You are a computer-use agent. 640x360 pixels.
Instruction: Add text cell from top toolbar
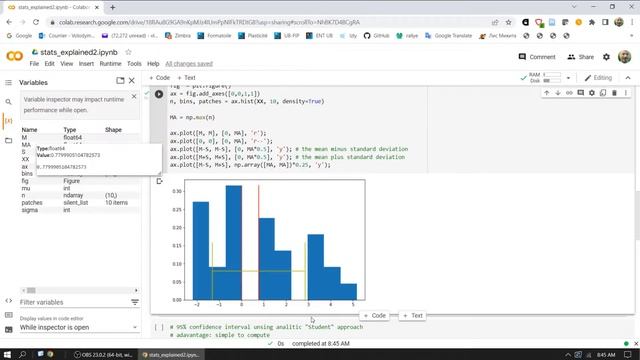coord(186,78)
